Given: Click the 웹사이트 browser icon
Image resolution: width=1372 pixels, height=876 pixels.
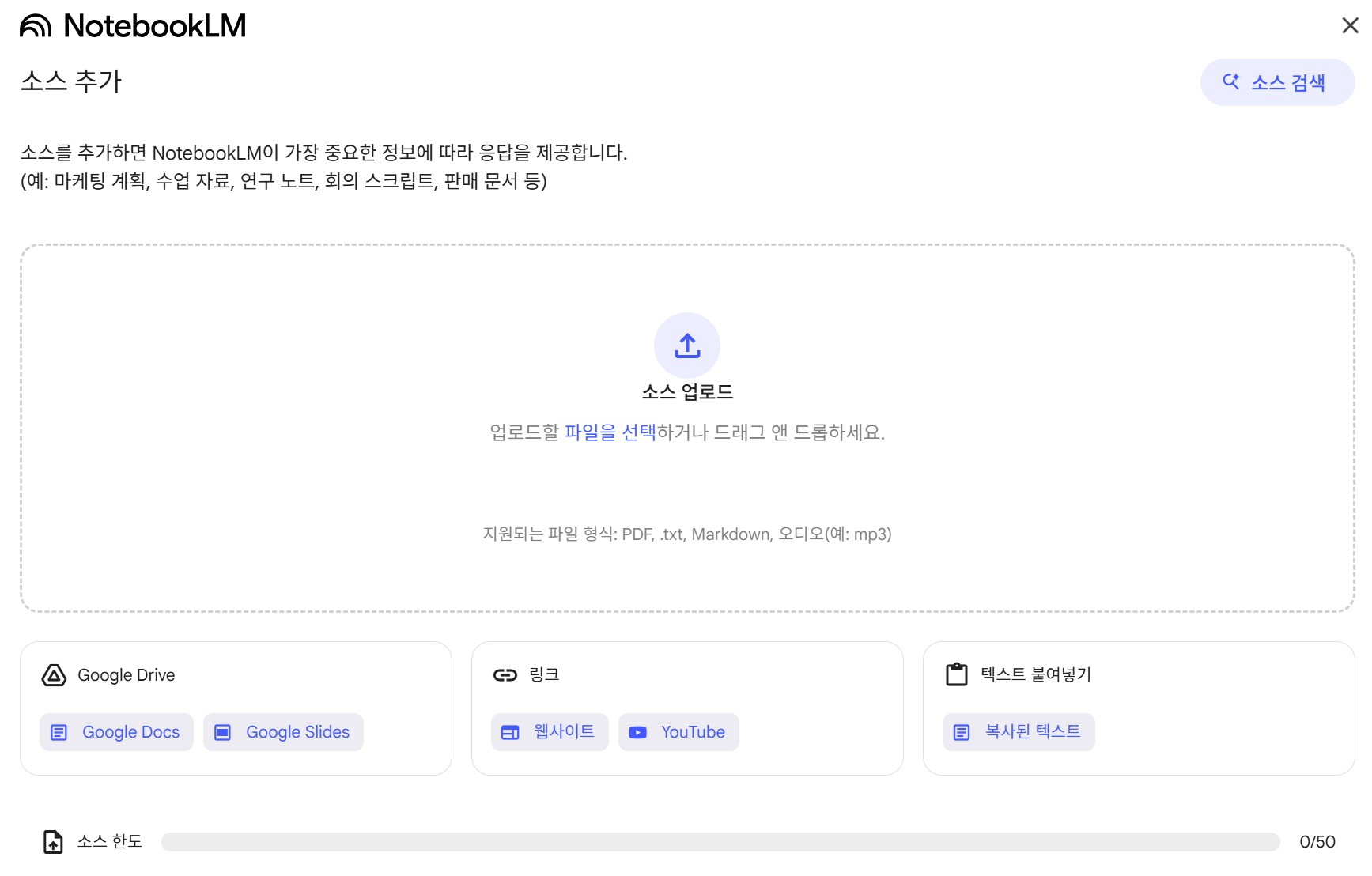Looking at the screenshot, I should click(508, 732).
